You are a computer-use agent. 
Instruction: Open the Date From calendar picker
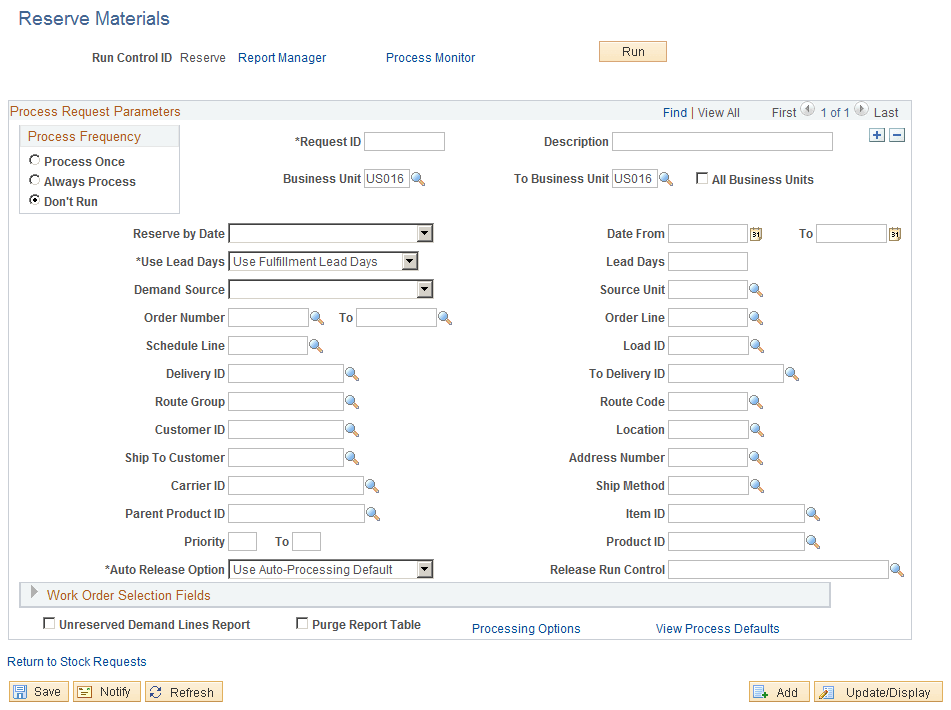[755, 233]
